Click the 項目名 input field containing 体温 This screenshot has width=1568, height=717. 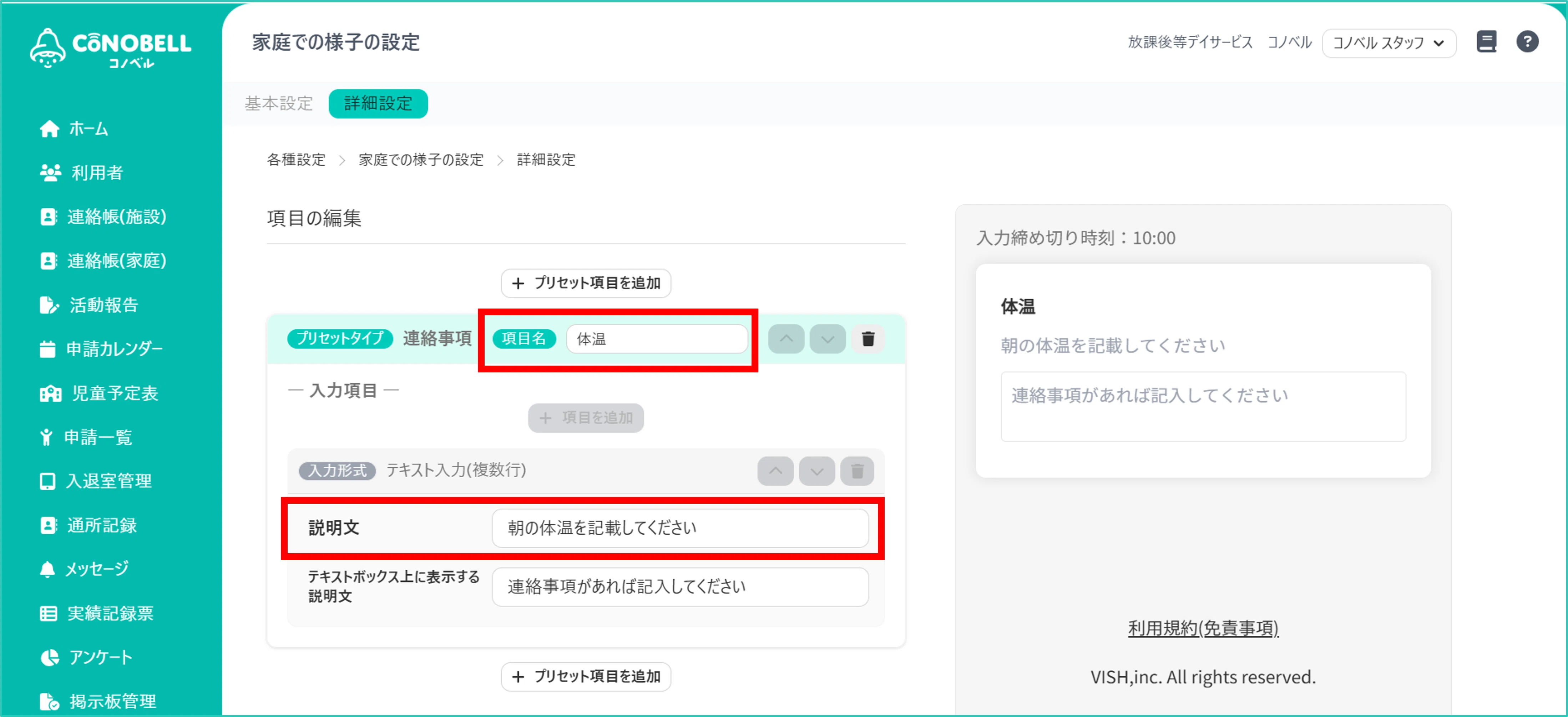pyautogui.click(x=657, y=339)
